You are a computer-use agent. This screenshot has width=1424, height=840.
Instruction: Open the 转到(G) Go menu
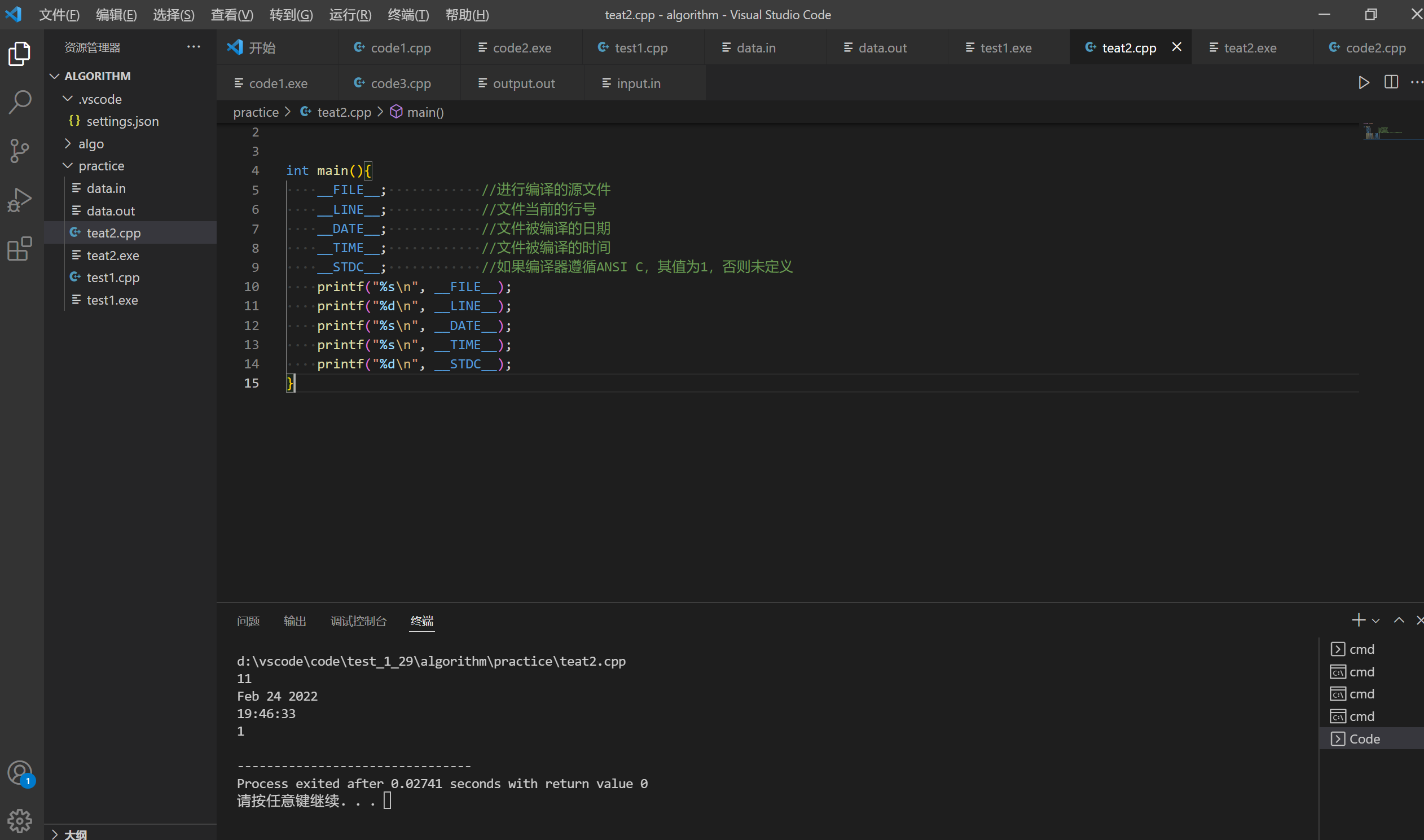[291, 15]
